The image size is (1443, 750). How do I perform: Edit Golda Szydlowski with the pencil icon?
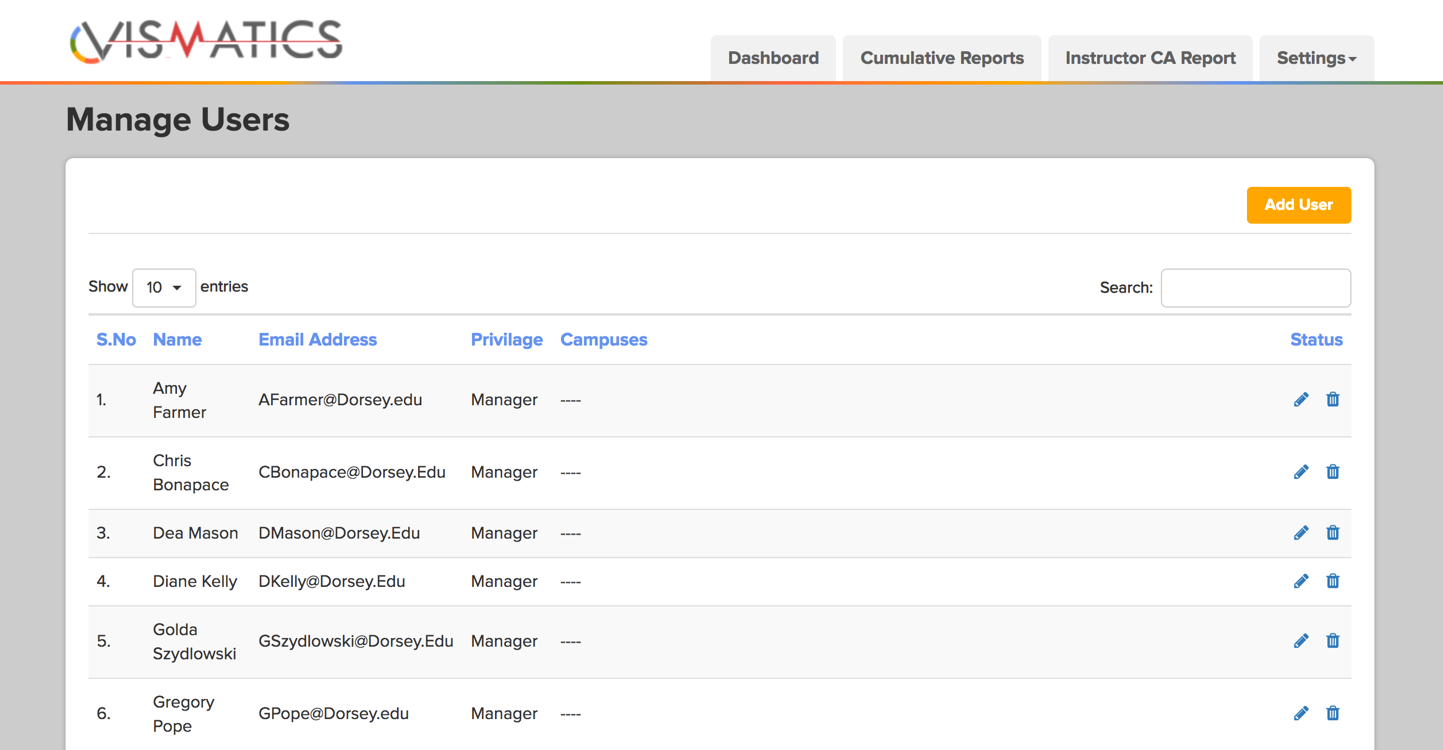tap(1301, 641)
